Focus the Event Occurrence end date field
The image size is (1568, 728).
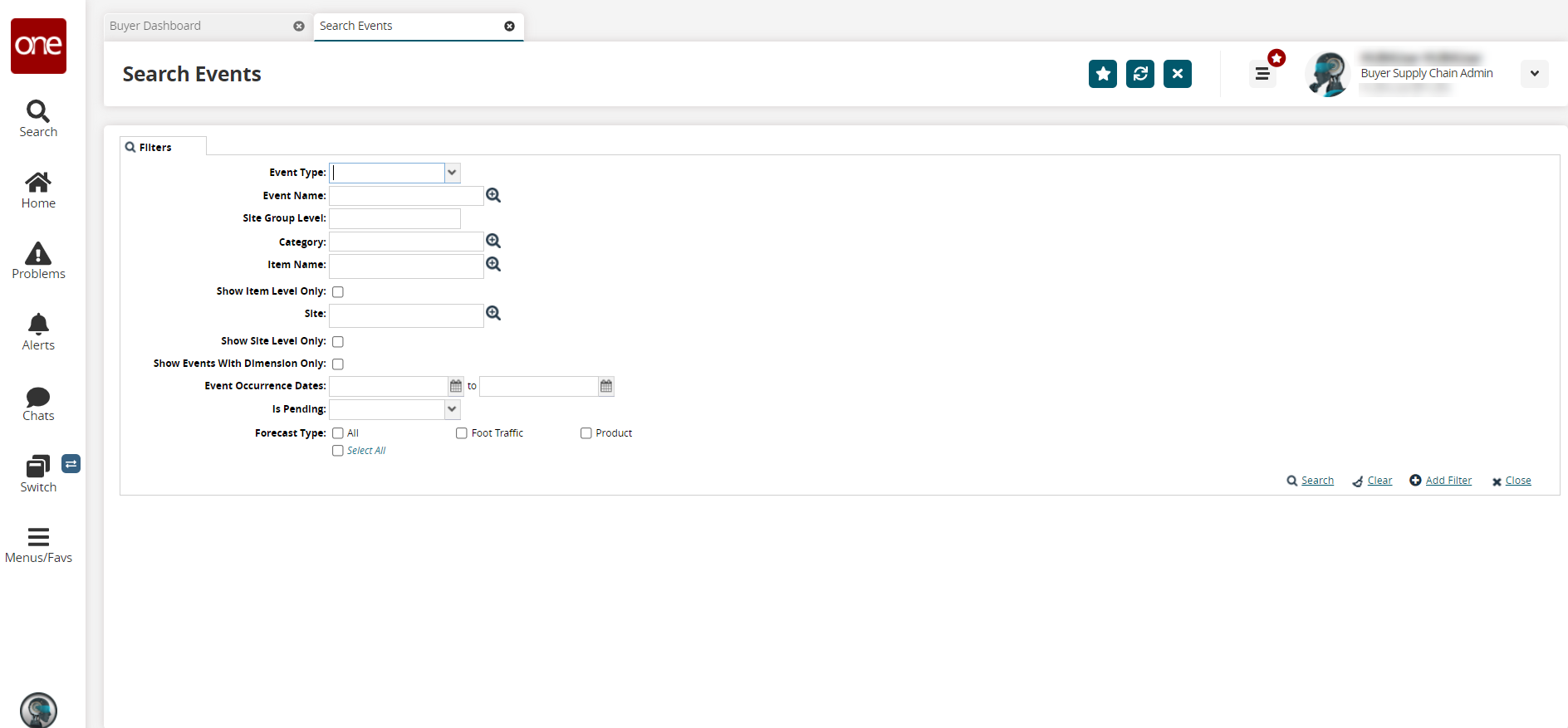539,386
